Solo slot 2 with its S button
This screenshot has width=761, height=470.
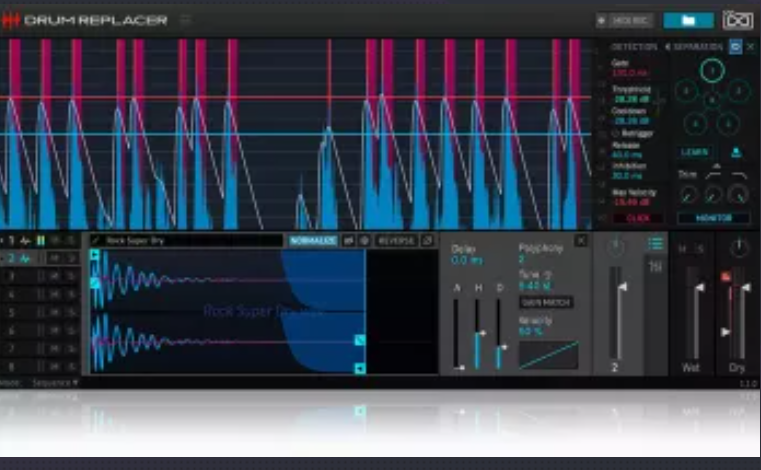click(x=70, y=258)
